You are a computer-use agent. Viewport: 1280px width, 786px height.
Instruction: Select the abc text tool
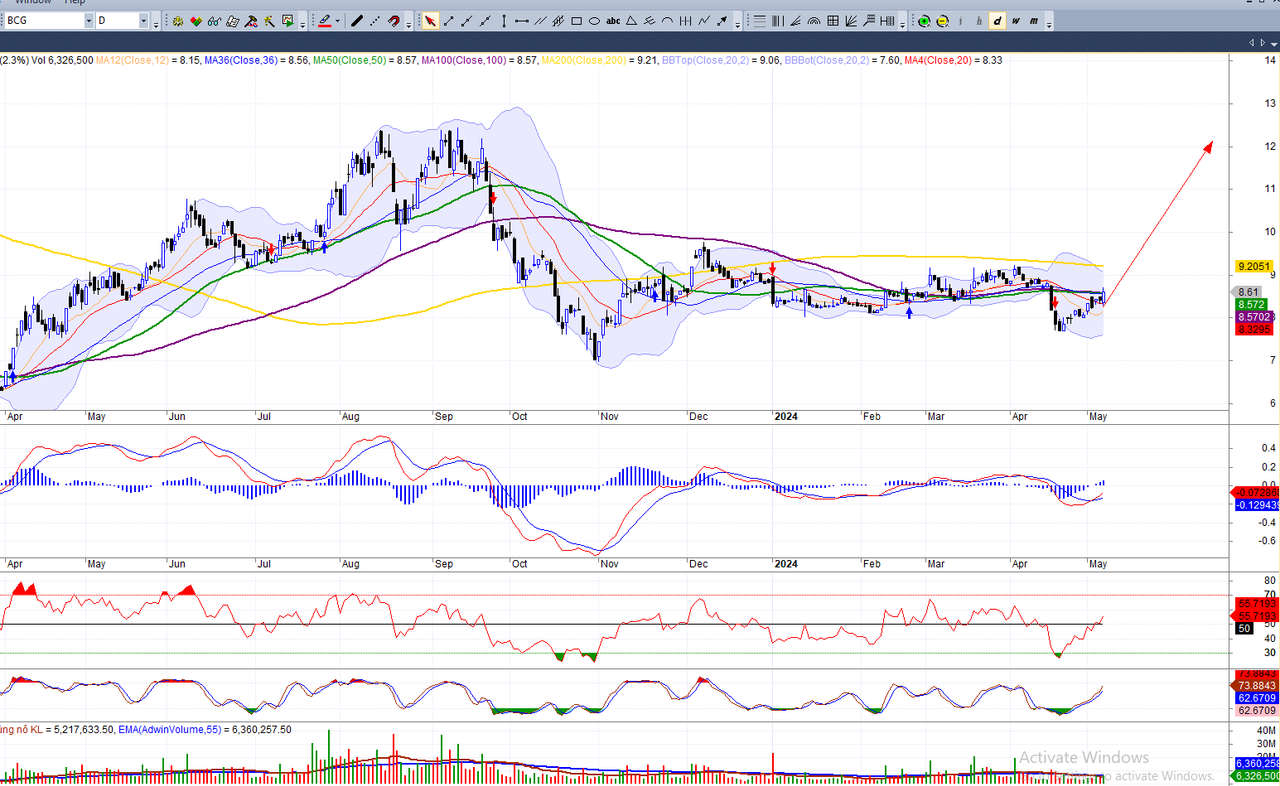pyautogui.click(x=613, y=21)
